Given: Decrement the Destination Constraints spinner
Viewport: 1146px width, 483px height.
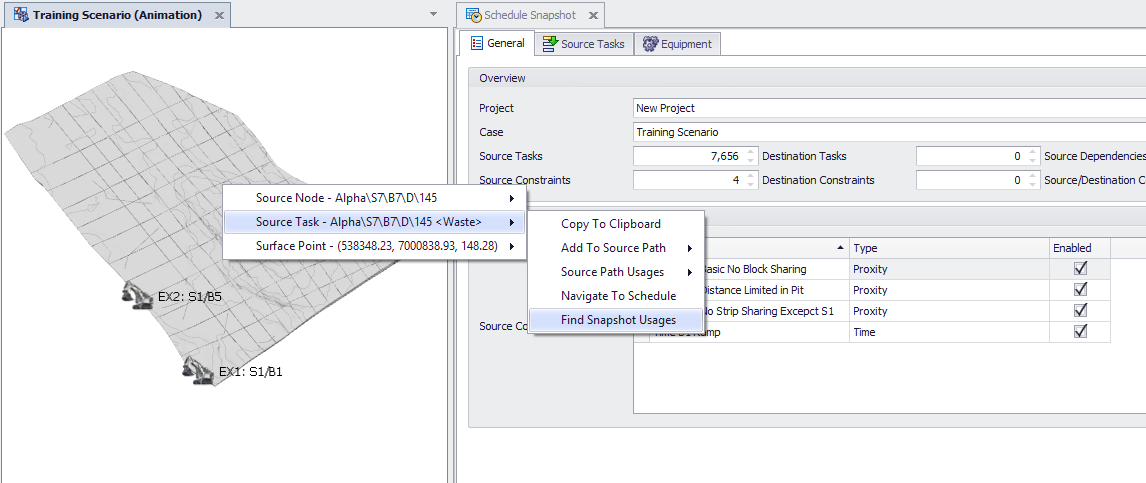Looking at the screenshot, I should [x=1032, y=185].
